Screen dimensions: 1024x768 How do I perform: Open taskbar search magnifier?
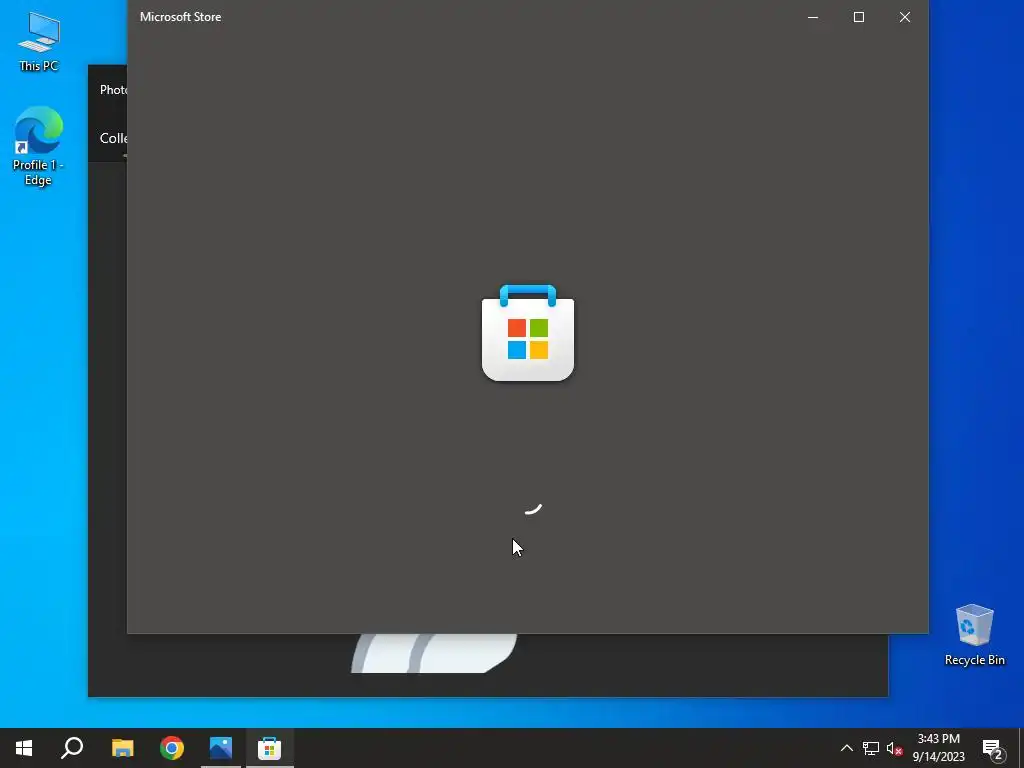[x=72, y=748]
